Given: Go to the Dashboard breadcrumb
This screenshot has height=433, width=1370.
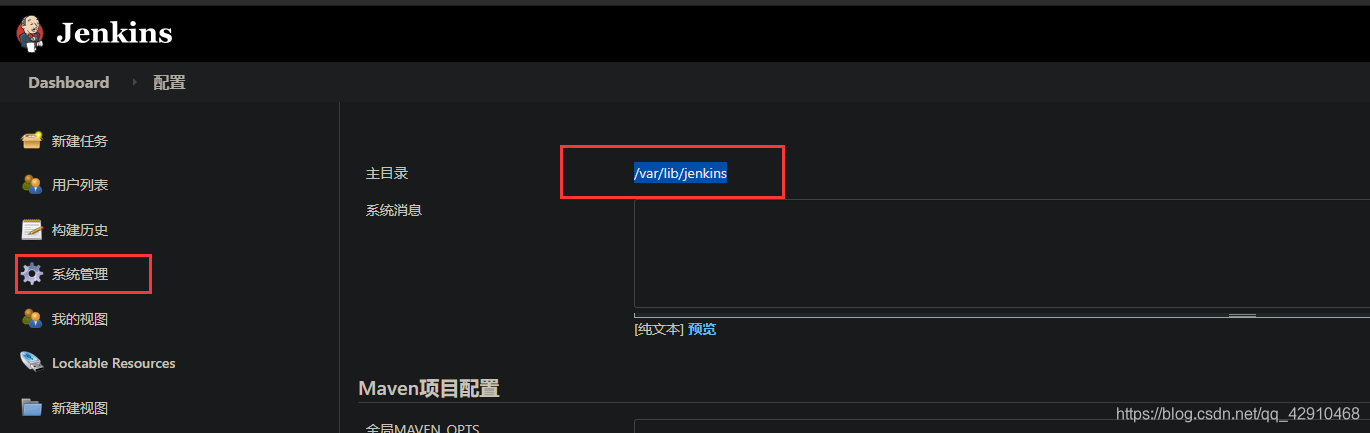Looking at the screenshot, I should [x=68, y=82].
